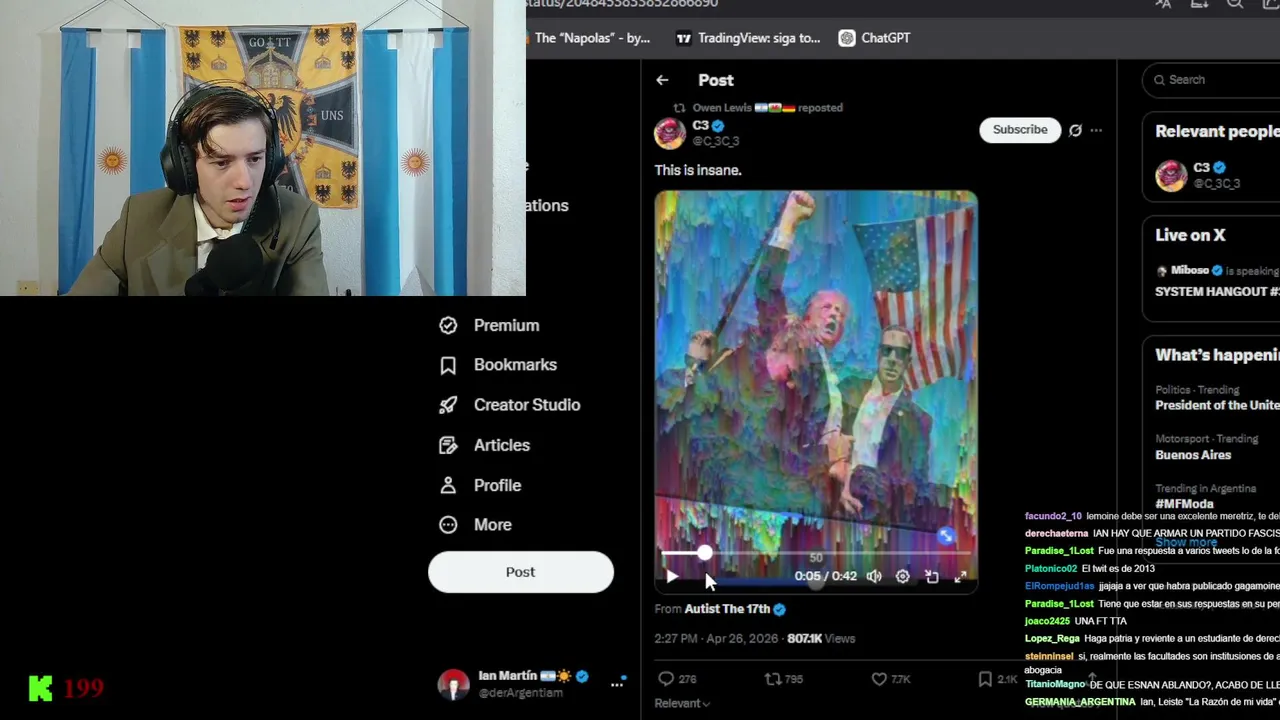Screen dimensions: 1280x720
Task: Expand the Relevant replies sort dropdown
Action: (x=683, y=703)
